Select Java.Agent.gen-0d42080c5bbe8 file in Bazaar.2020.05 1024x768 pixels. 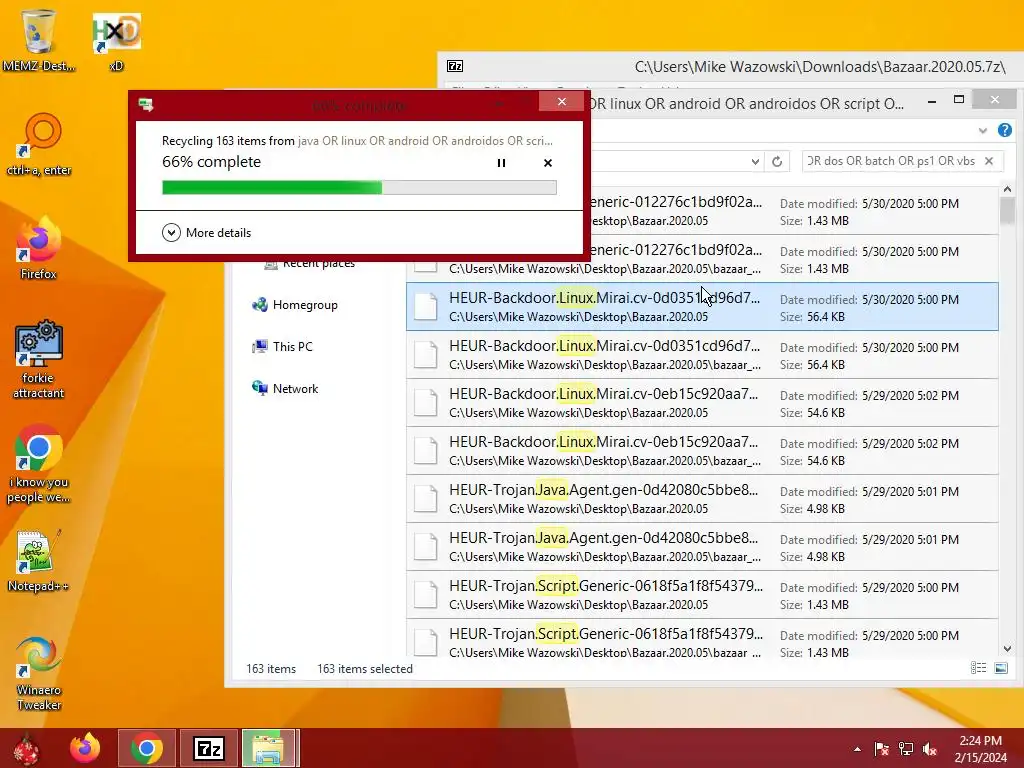(x=702, y=499)
